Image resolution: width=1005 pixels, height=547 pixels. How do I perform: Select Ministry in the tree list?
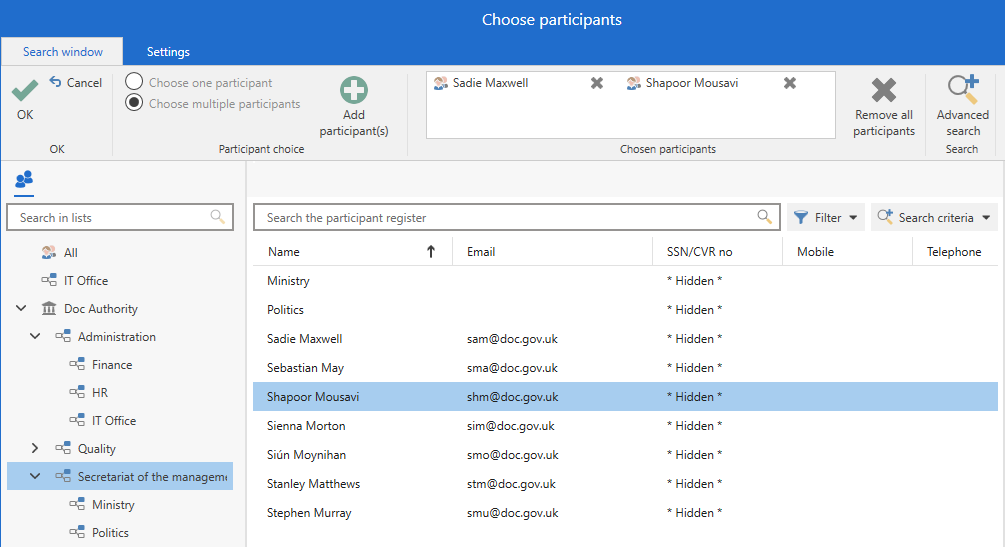click(x=113, y=504)
